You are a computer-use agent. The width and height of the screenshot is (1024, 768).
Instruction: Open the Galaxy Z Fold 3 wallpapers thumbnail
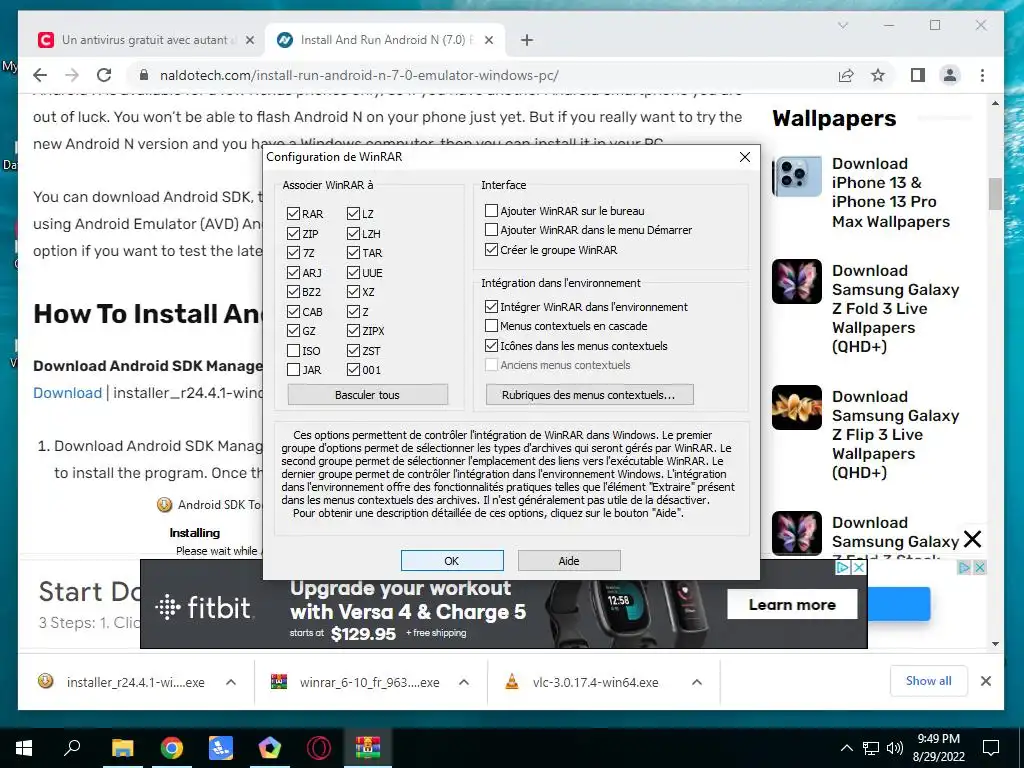click(797, 281)
